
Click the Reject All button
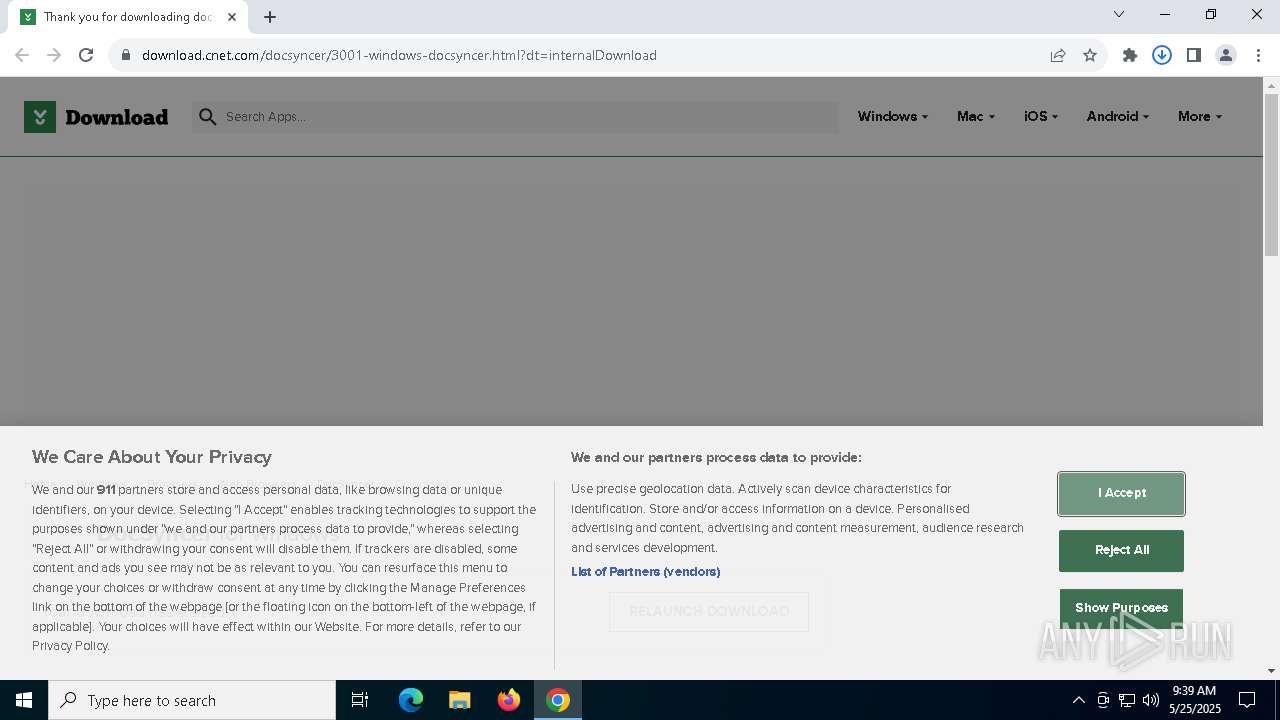pyautogui.click(x=1122, y=550)
